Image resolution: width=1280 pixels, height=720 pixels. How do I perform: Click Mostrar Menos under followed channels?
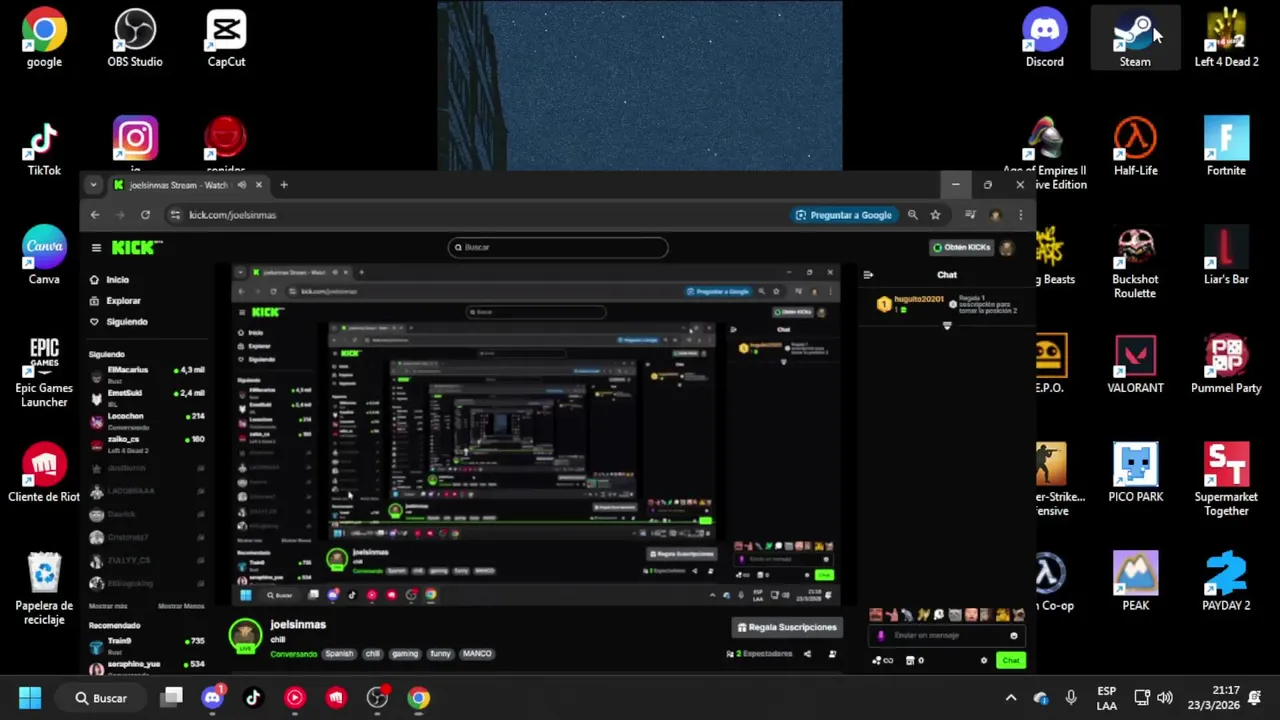click(x=181, y=606)
